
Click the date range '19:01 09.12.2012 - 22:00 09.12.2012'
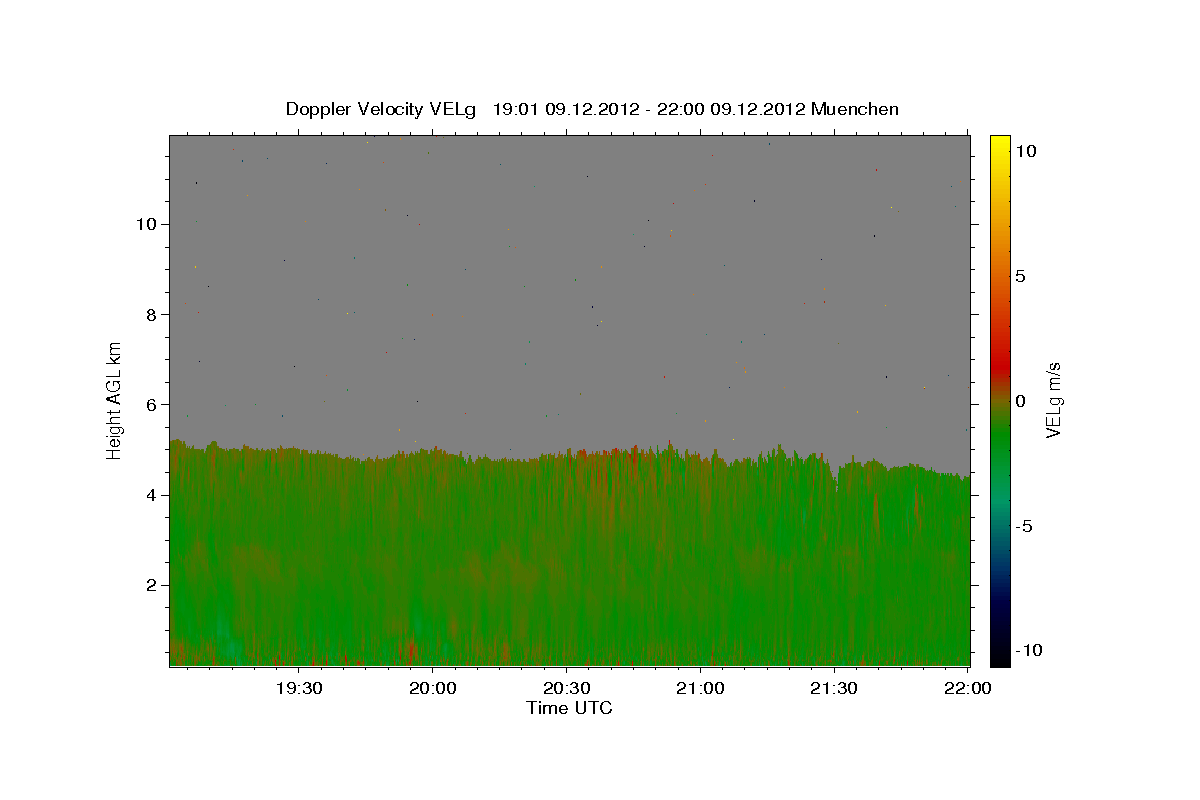(649, 109)
